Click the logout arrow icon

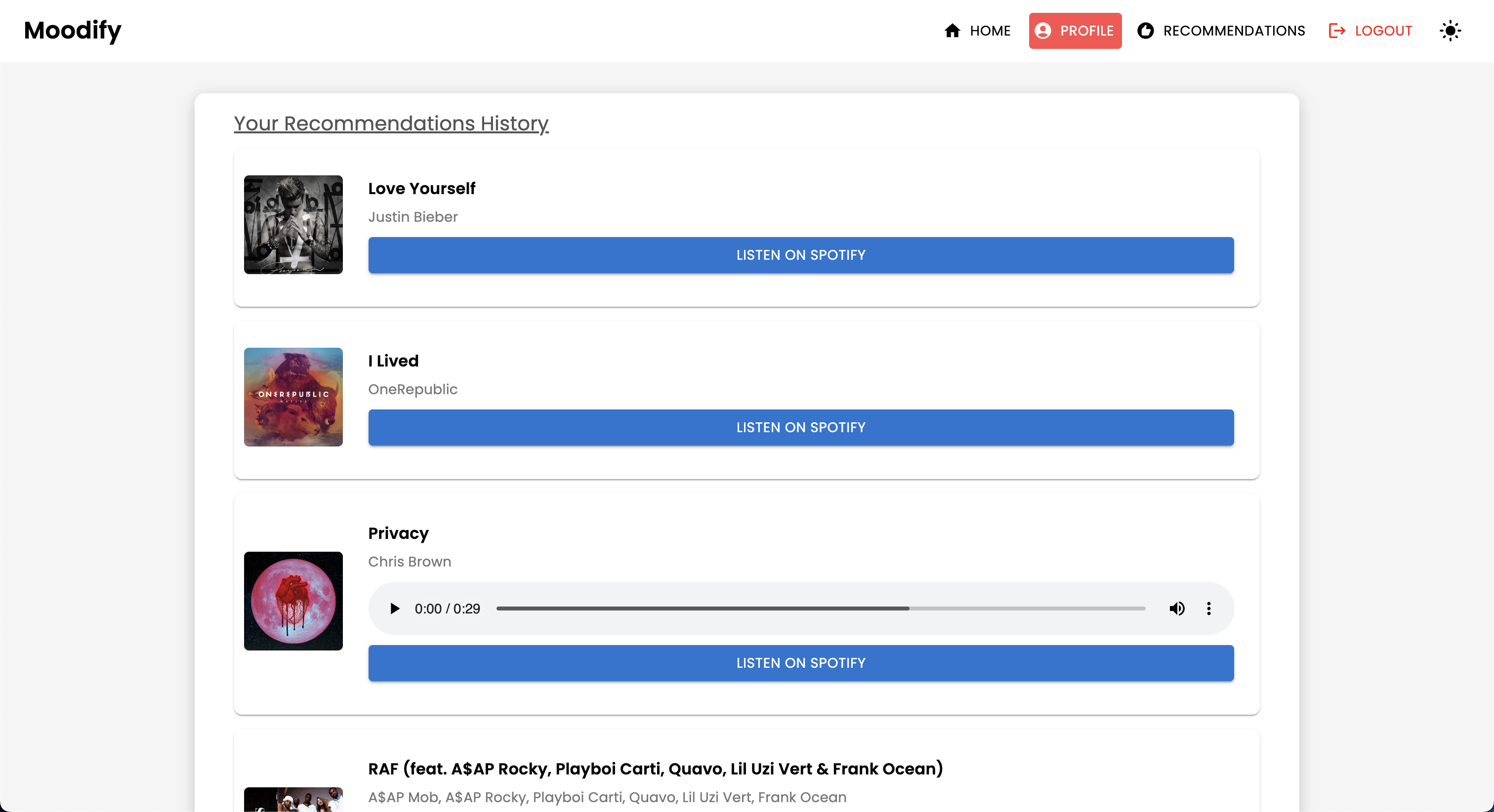click(1336, 31)
